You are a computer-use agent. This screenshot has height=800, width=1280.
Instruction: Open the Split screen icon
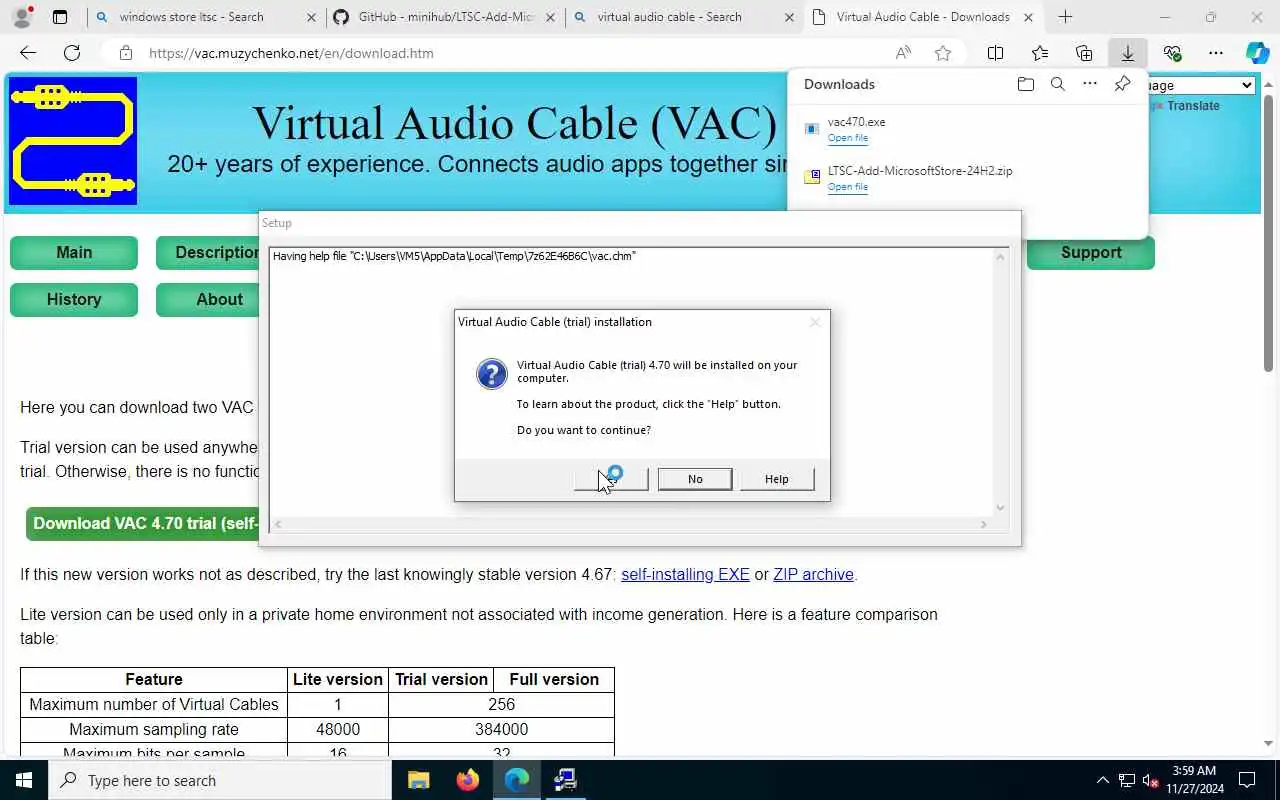coord(995,53)
